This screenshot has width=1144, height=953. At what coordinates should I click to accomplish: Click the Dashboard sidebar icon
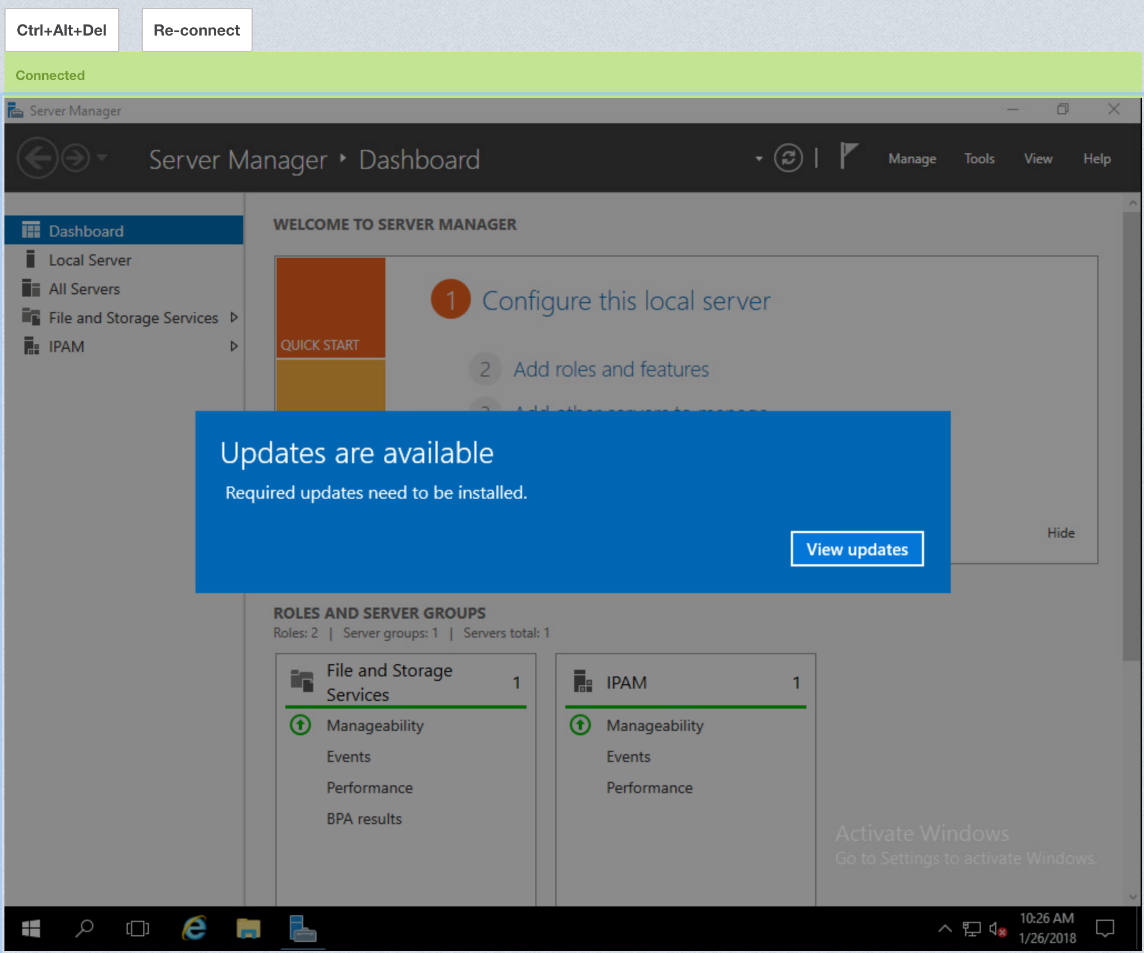pos(31,231)
